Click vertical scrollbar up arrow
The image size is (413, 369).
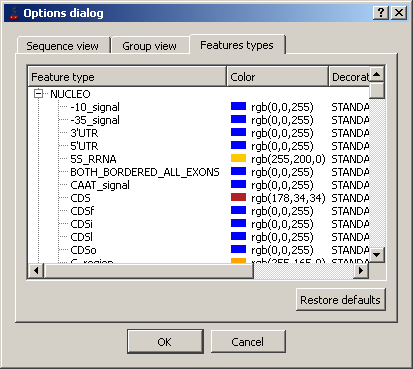pyautogui.click(x=377, y=74)
